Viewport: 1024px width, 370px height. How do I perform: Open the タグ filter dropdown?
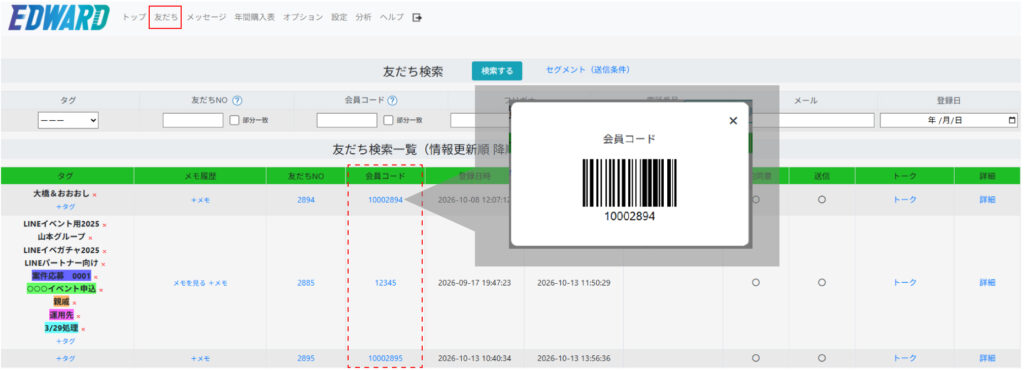[x=68, y=121]
